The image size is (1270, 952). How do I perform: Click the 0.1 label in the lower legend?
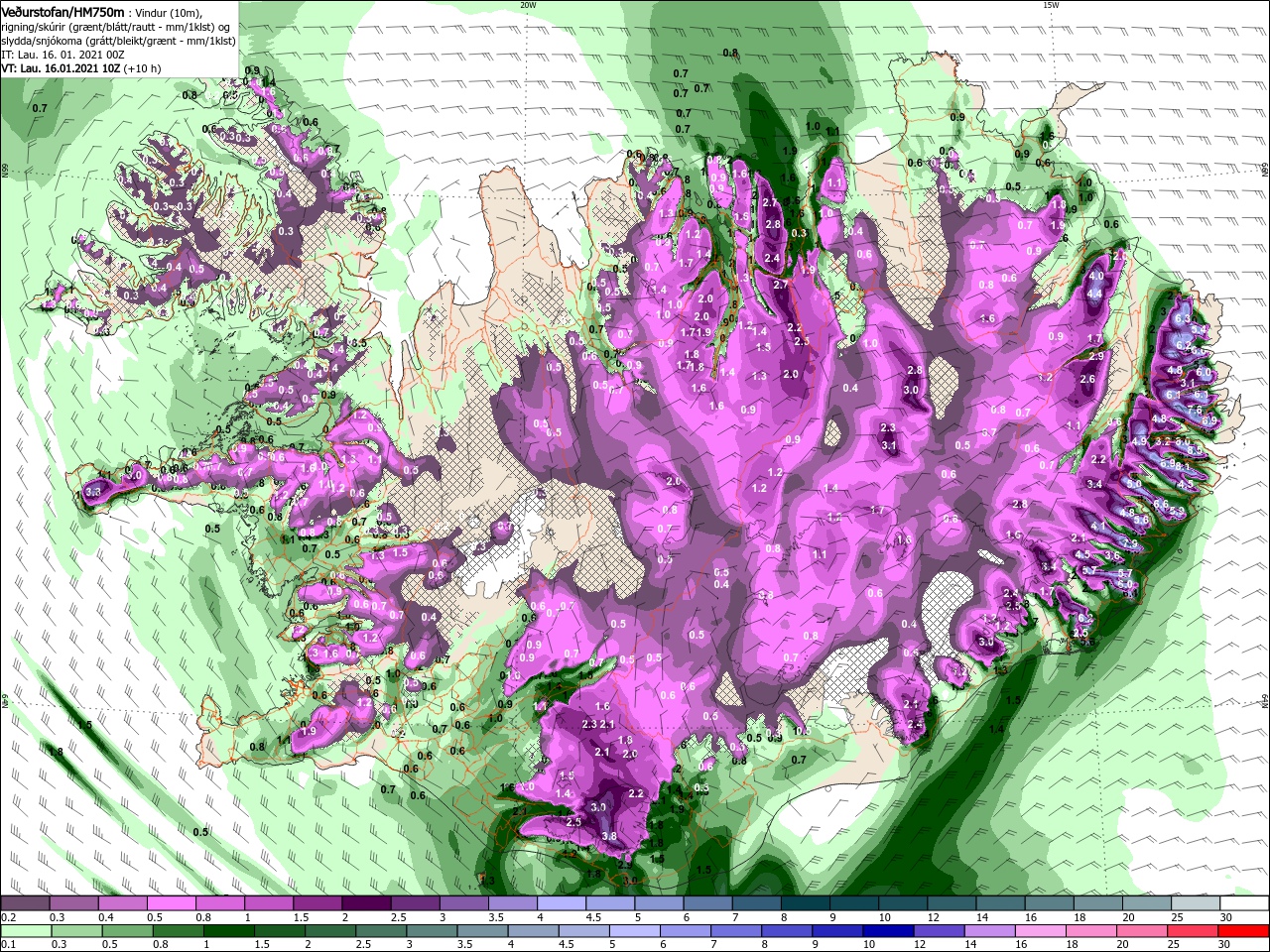point(7,945)
